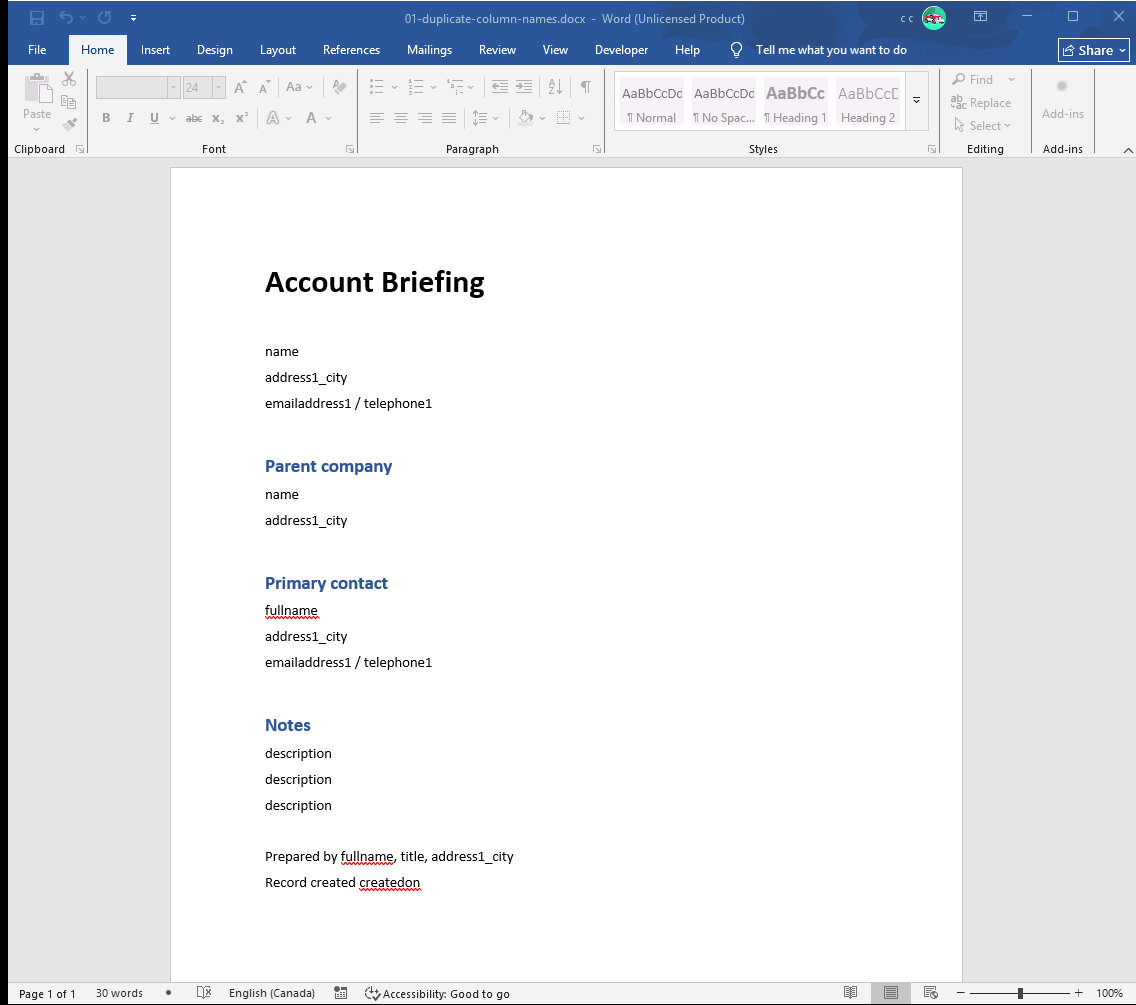Switch to Read Mode view
Viewport: 1136px width, 1005px height.
851,993
